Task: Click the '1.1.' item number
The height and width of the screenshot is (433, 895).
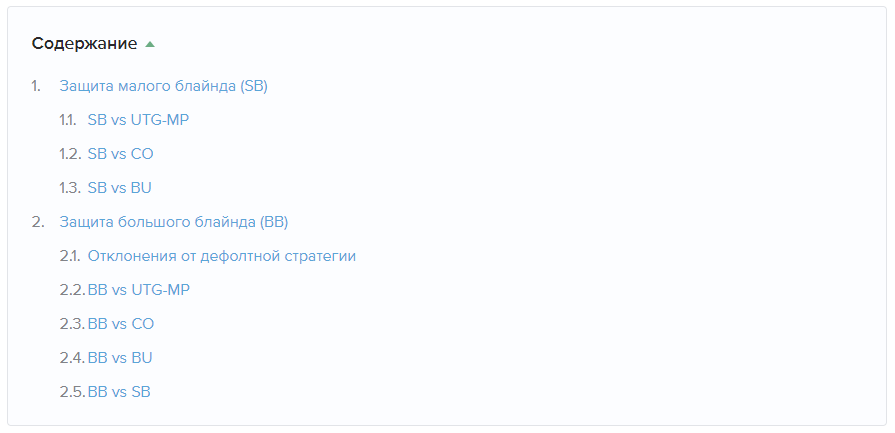Action: pos(67,120)
